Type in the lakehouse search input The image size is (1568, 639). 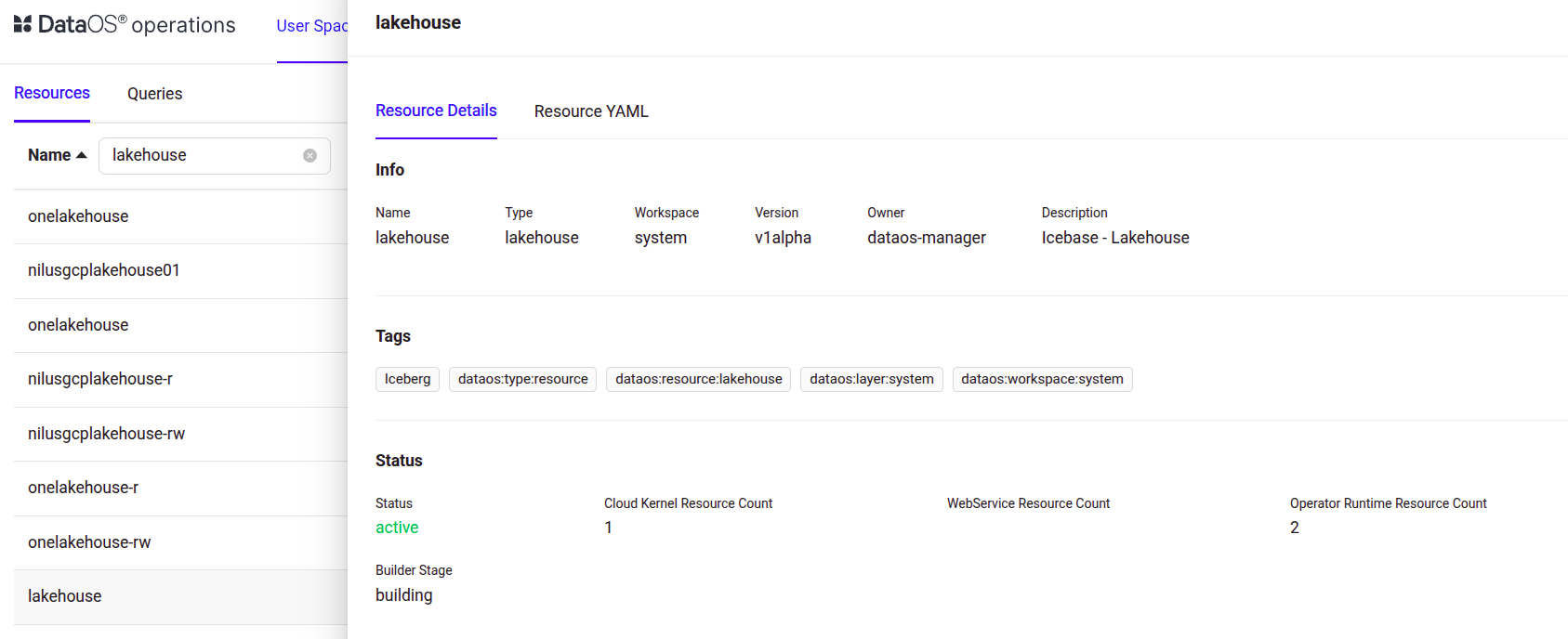[x=203, y=155]
